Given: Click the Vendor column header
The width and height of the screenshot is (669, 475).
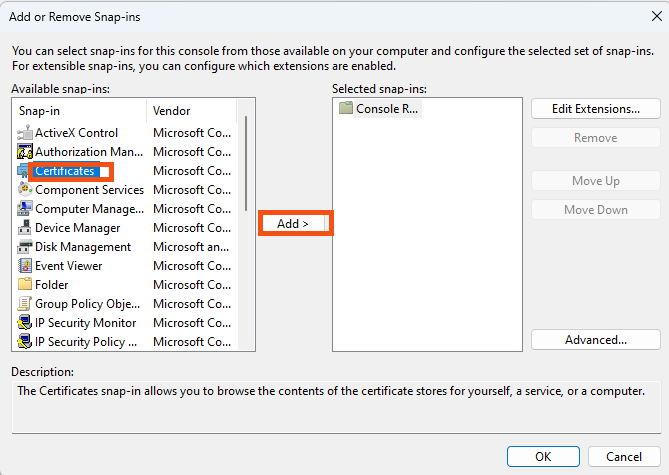Looking at the screenshot, I should click(x=191, y=111).
